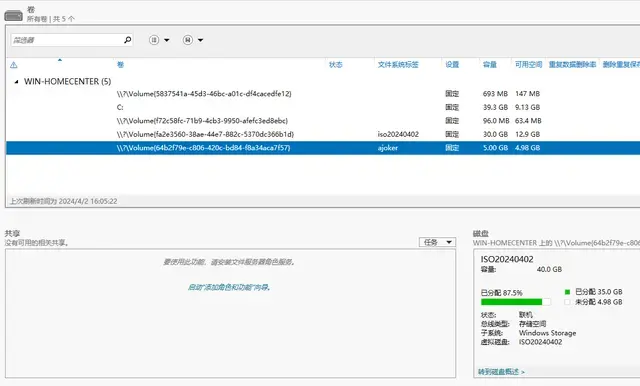Click the ISO20240402 disk title
This screenshot has width=640, height=386.
[507, 259]
